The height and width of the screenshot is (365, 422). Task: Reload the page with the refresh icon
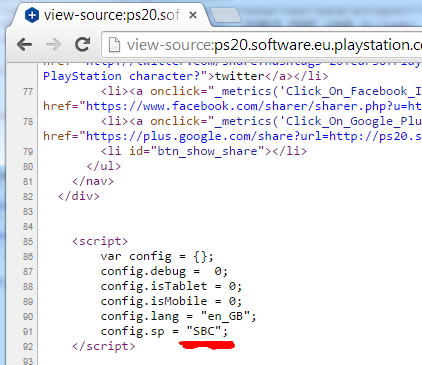click(82, 44)
